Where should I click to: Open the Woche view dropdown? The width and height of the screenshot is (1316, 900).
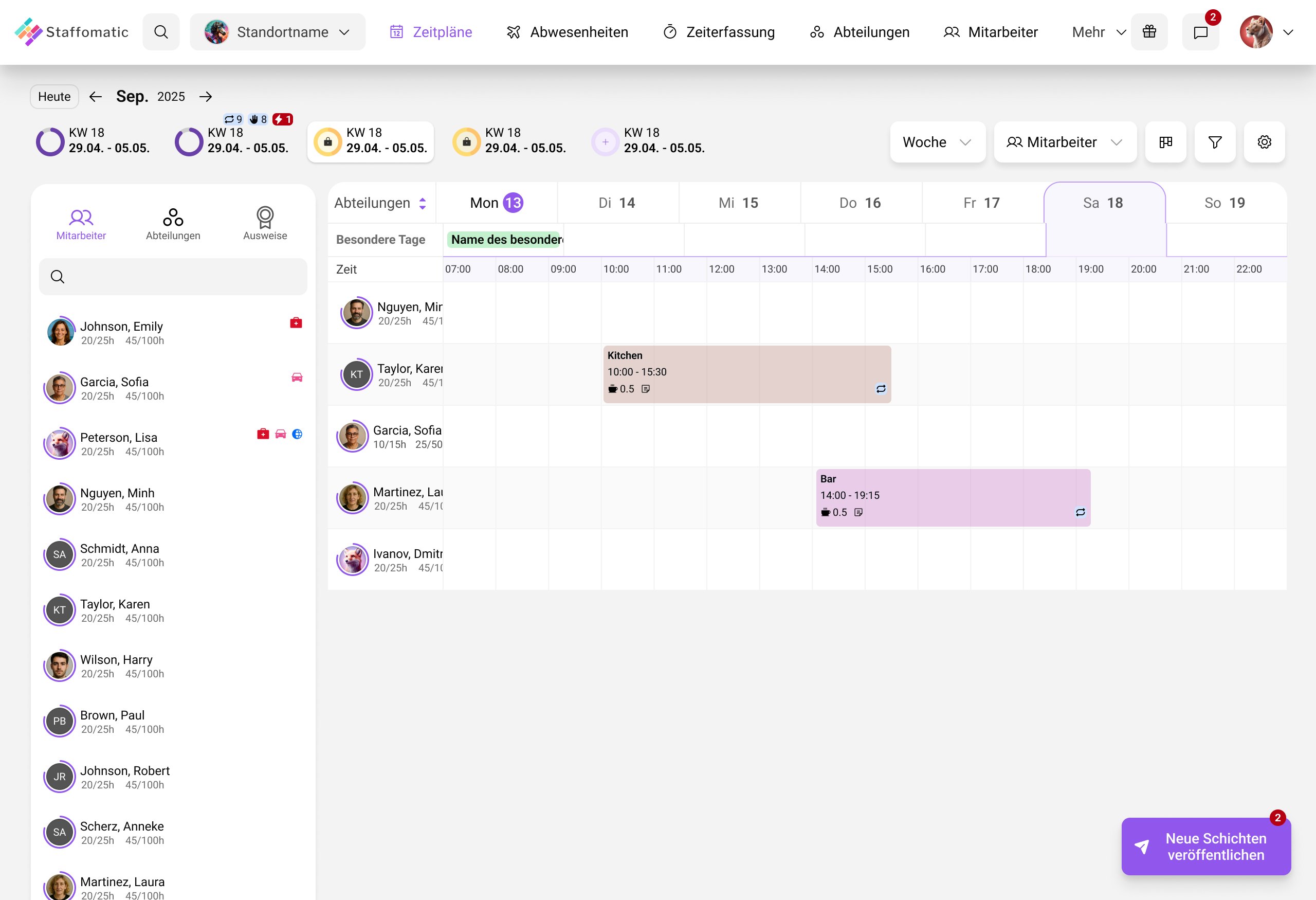point(937,142)
